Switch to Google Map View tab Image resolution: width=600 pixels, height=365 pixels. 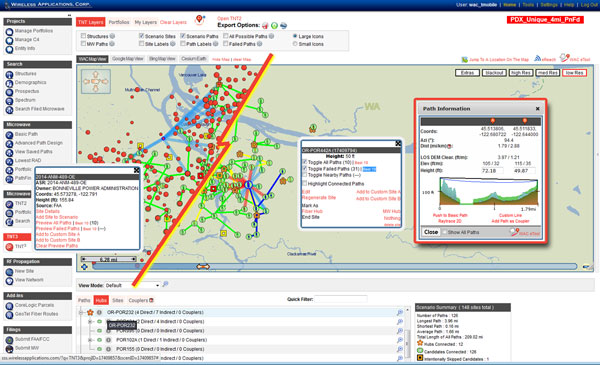pos(128,59)
